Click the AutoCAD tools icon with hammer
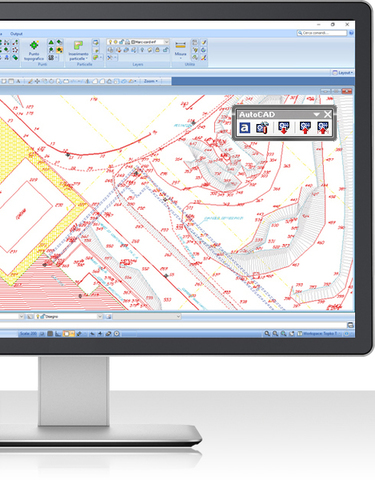Screen dimensions: 375x480 click(262, 128)
